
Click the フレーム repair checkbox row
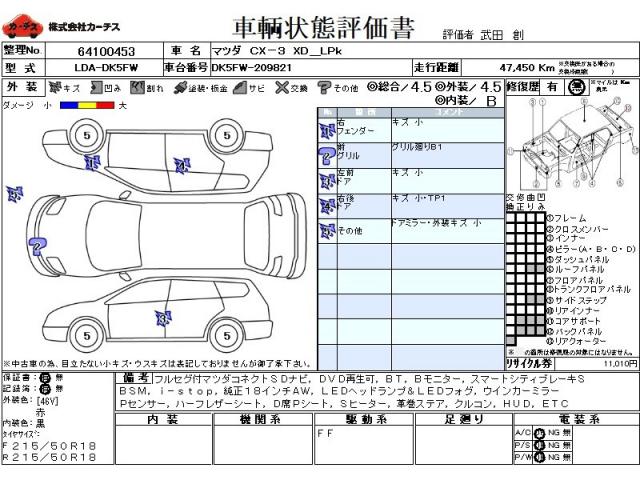tap(575, 217)
